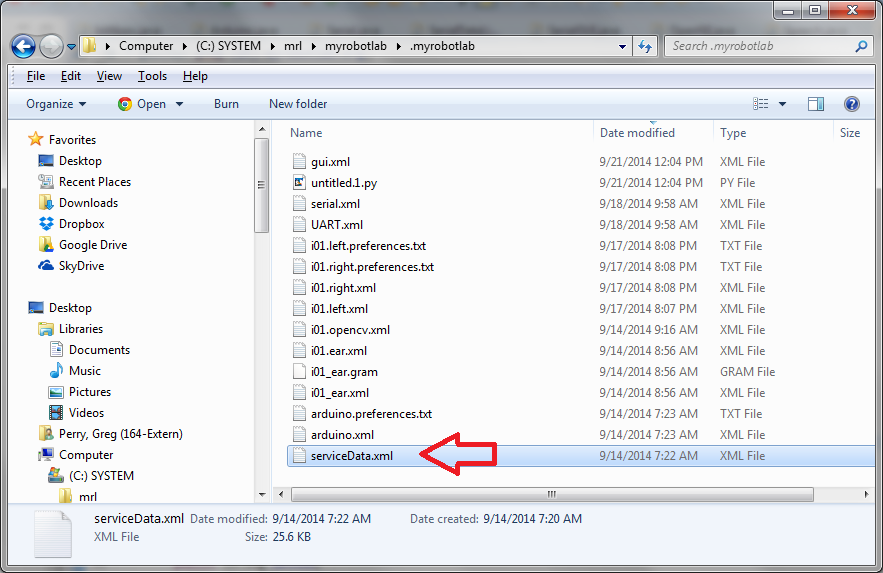Open the recent pages dropdown arrow
883x573 pixels.
[x=71, y=47]
